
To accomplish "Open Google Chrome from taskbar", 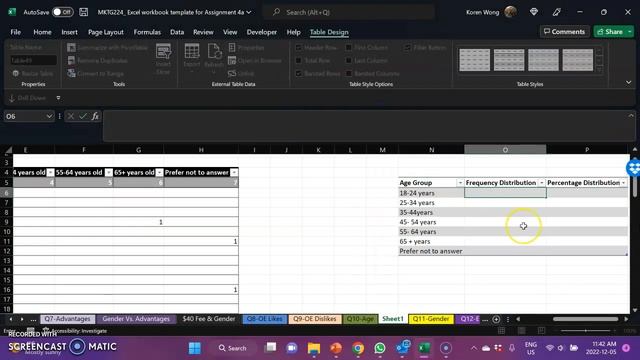I will (x=358, y=348).
